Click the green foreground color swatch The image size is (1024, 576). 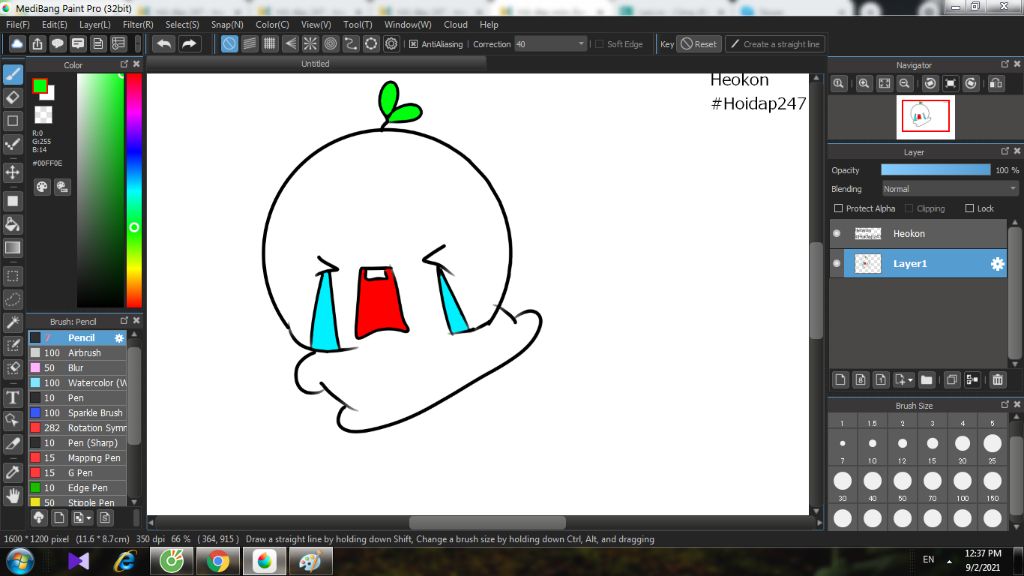pos(40,86)
